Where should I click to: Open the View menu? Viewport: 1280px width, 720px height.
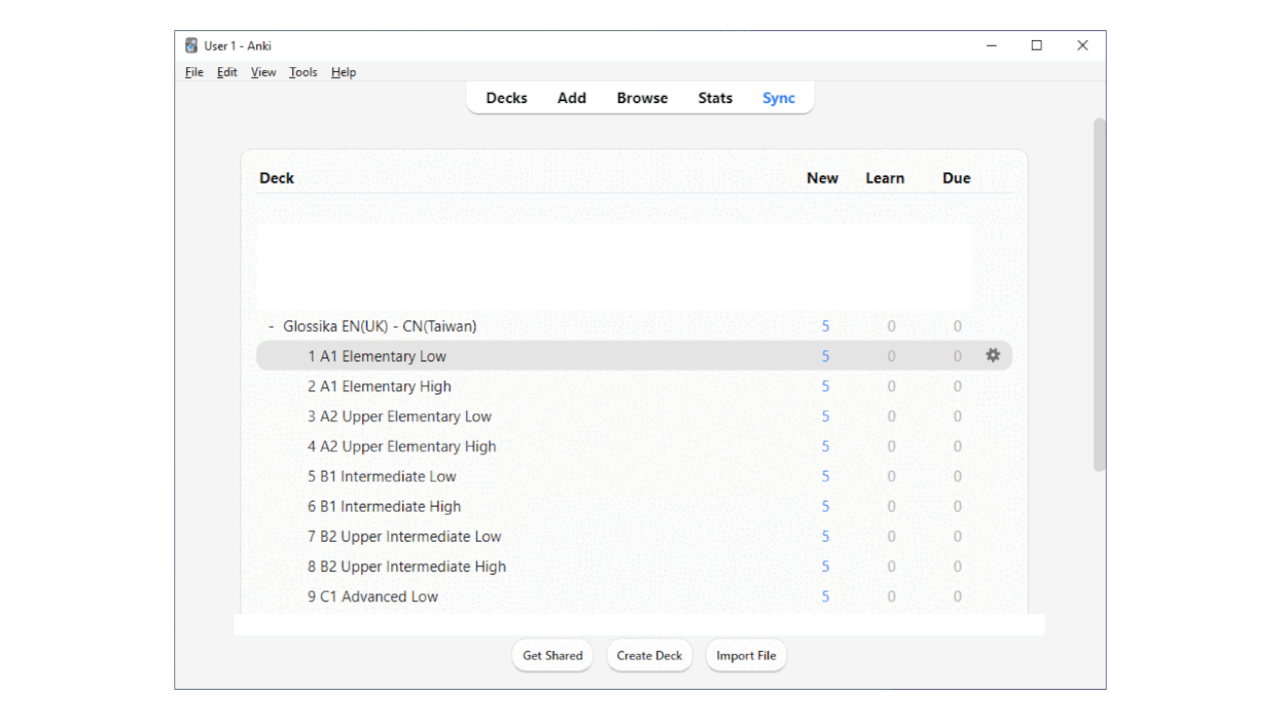pos(263,72)
